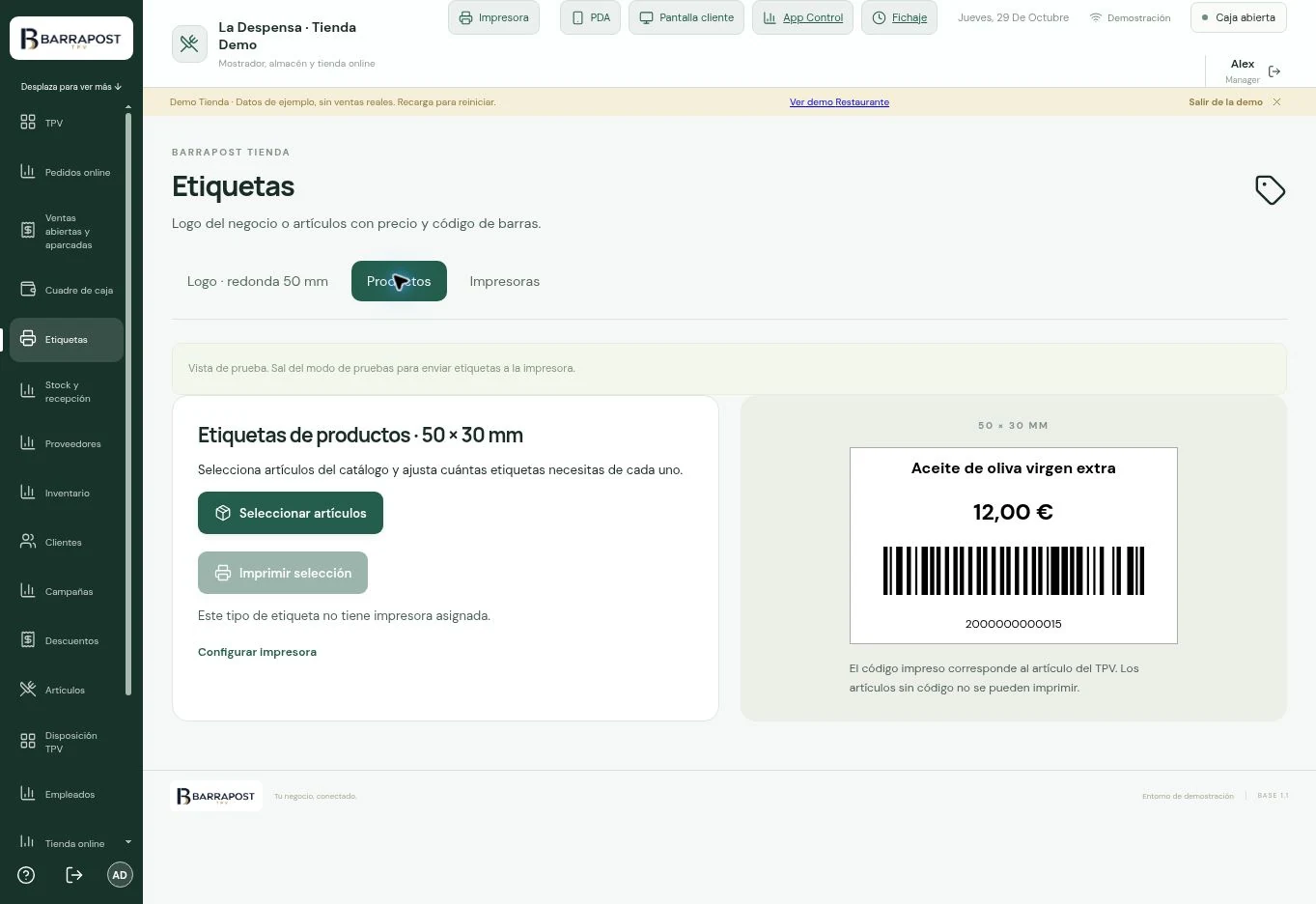Click logout arrow next to Alex

[1274, 71]
